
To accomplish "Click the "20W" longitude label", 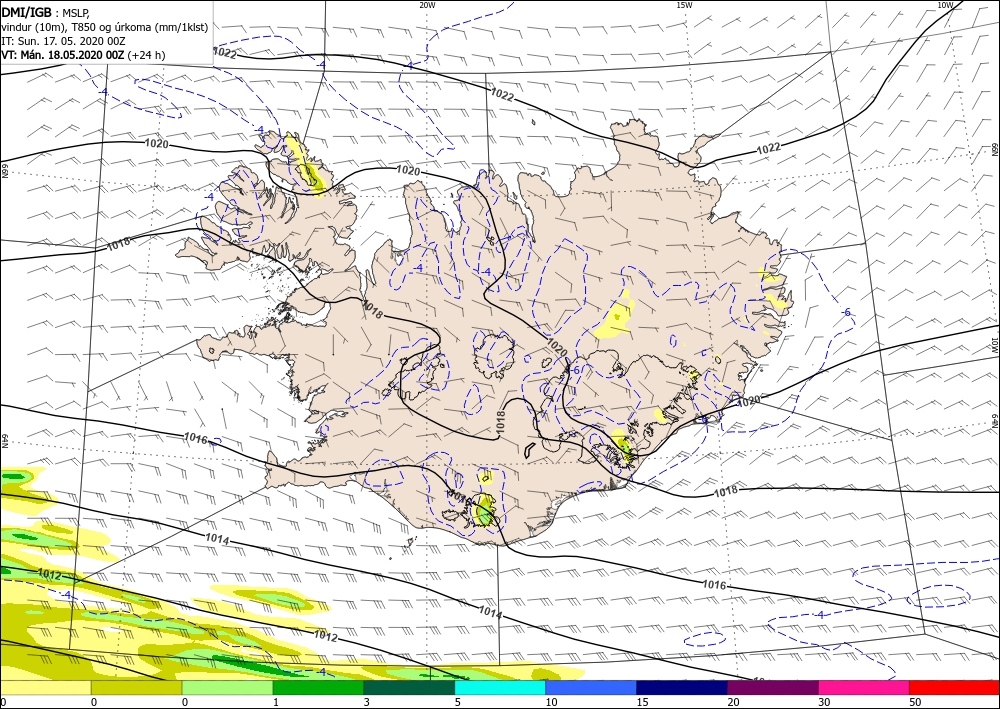I will (x=427, y=5).
